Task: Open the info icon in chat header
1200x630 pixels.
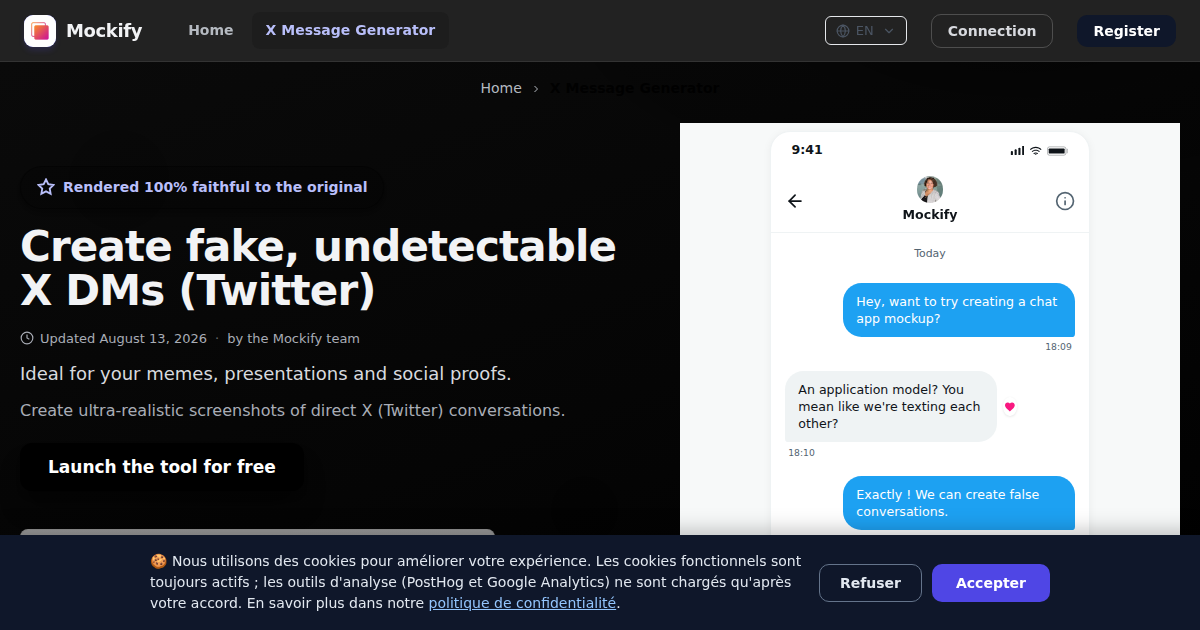Action: [x=1065, y=201]
